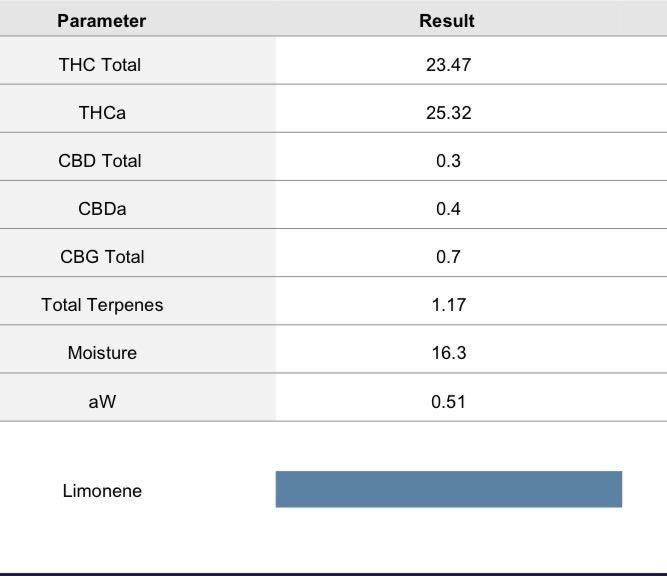667x576 pixels.
Task: Select the CBDa parameter cell
Action: (x=102, y=209)
